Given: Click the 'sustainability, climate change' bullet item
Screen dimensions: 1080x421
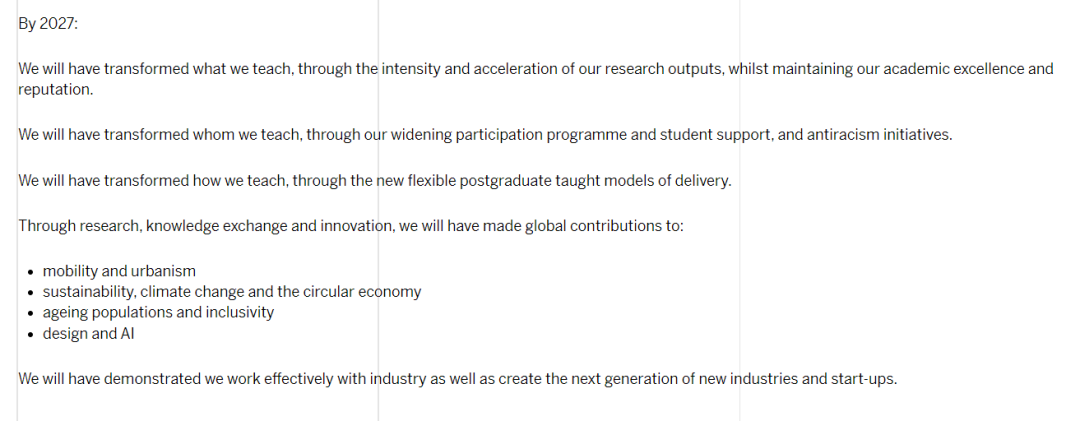Looking at the screenshot, I should click(231, 291).
